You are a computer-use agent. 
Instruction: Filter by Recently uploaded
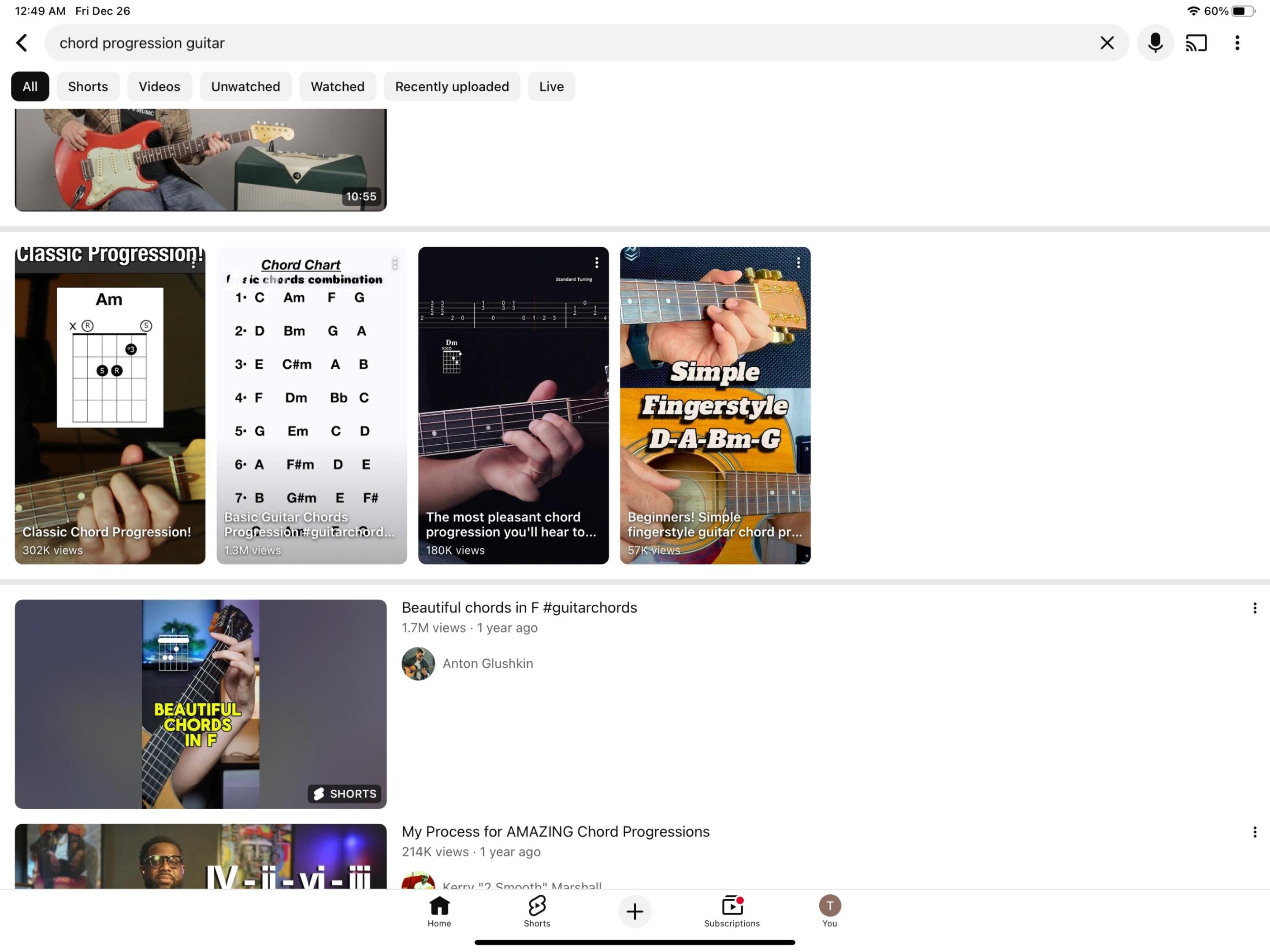pyautogui.click(x=452, y=87)
